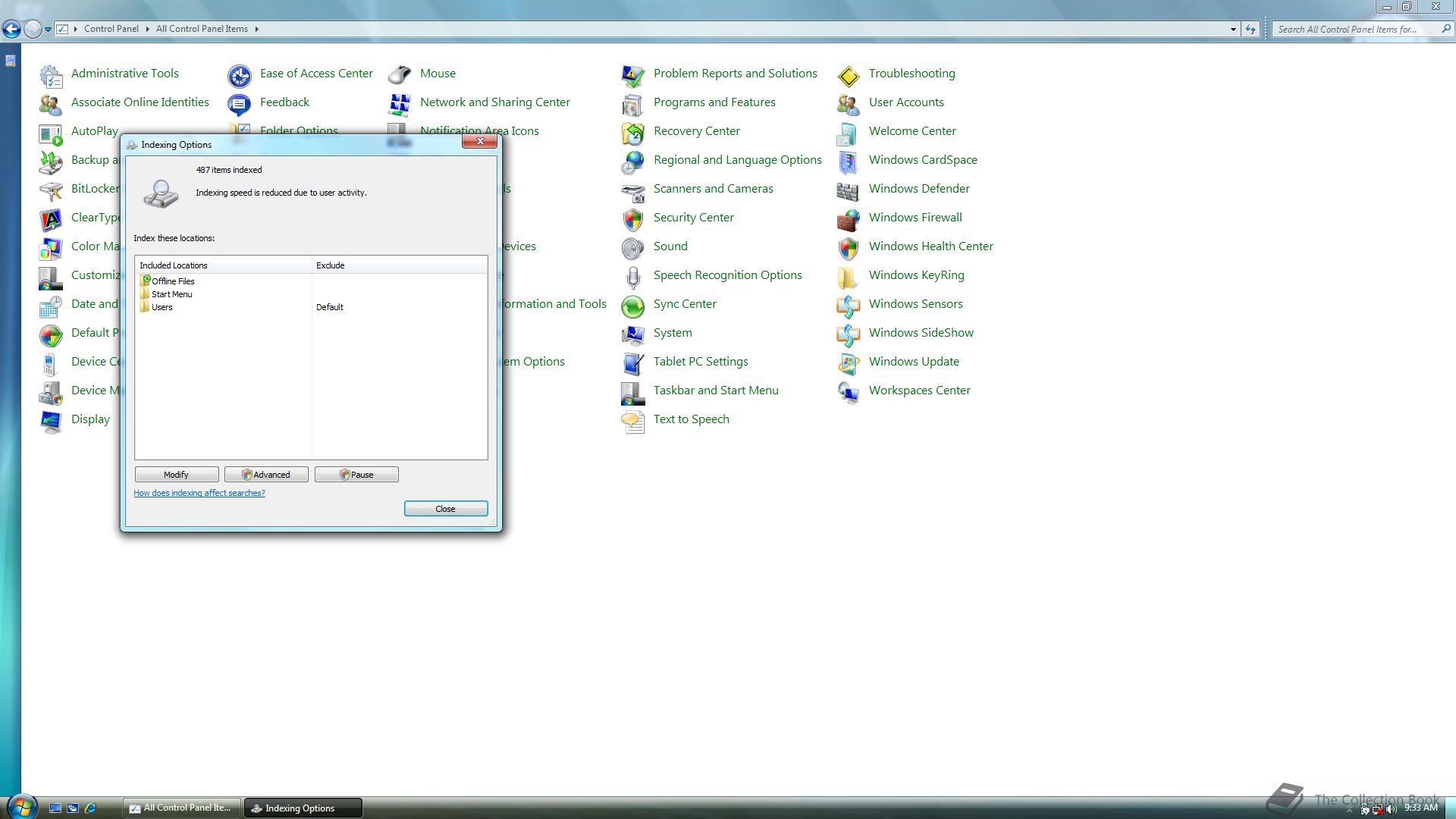Click the Tablet PC Settings icon
The height and width of the screenshot is (819, 1456).
[x=633, y=363]
